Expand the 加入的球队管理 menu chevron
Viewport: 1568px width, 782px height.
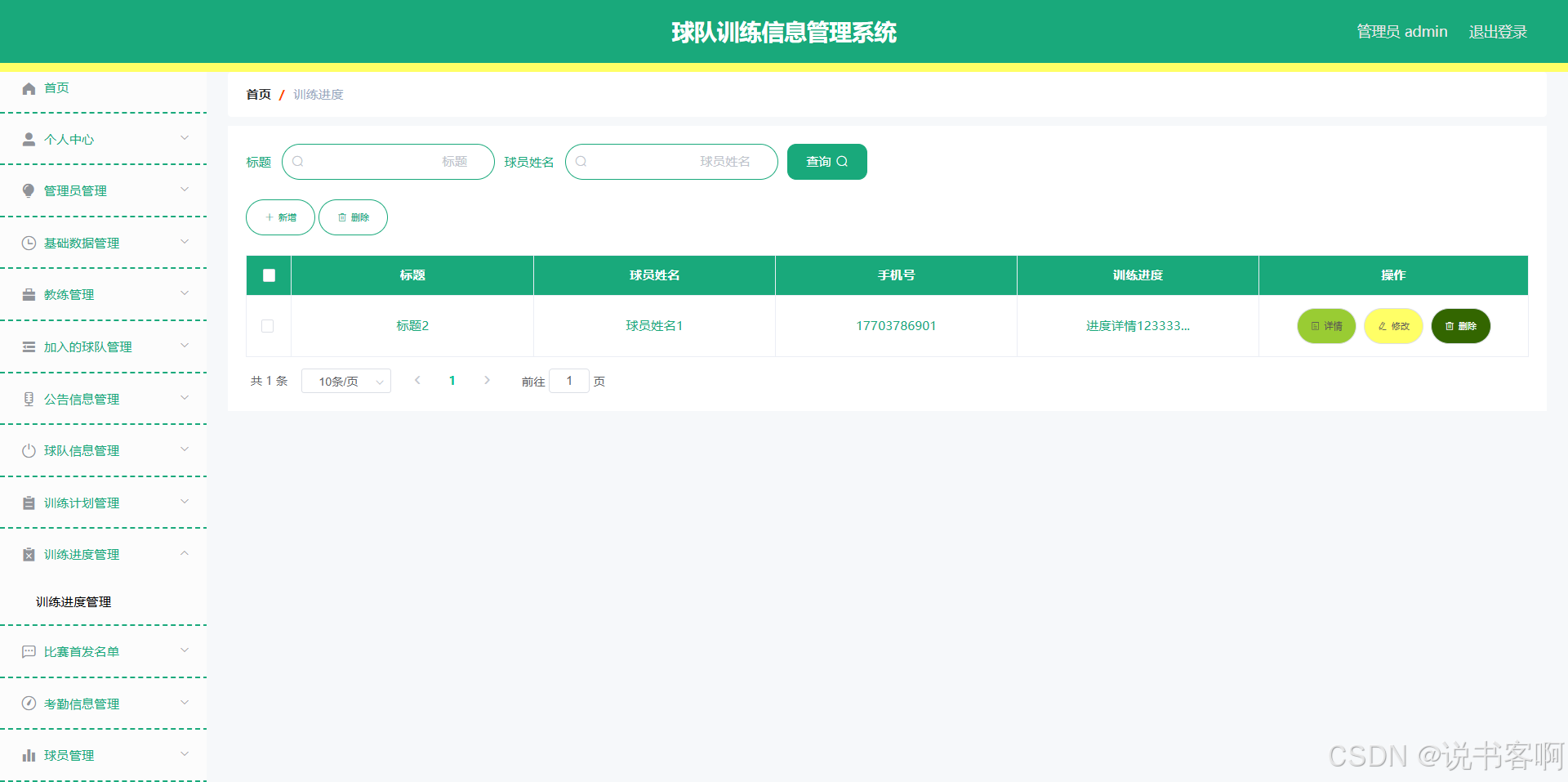point(185,345)
